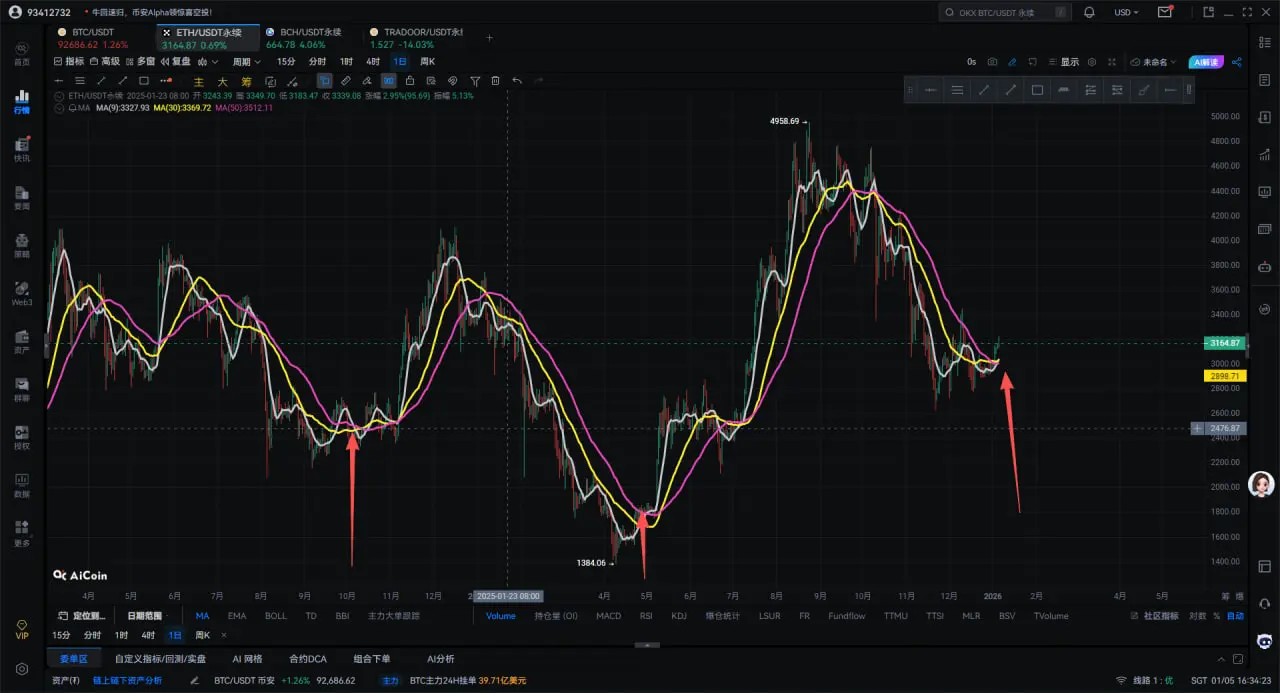The image size is (1280, 693).
Task: Click the AI解读 button
Action: (x=1207, y=62)
